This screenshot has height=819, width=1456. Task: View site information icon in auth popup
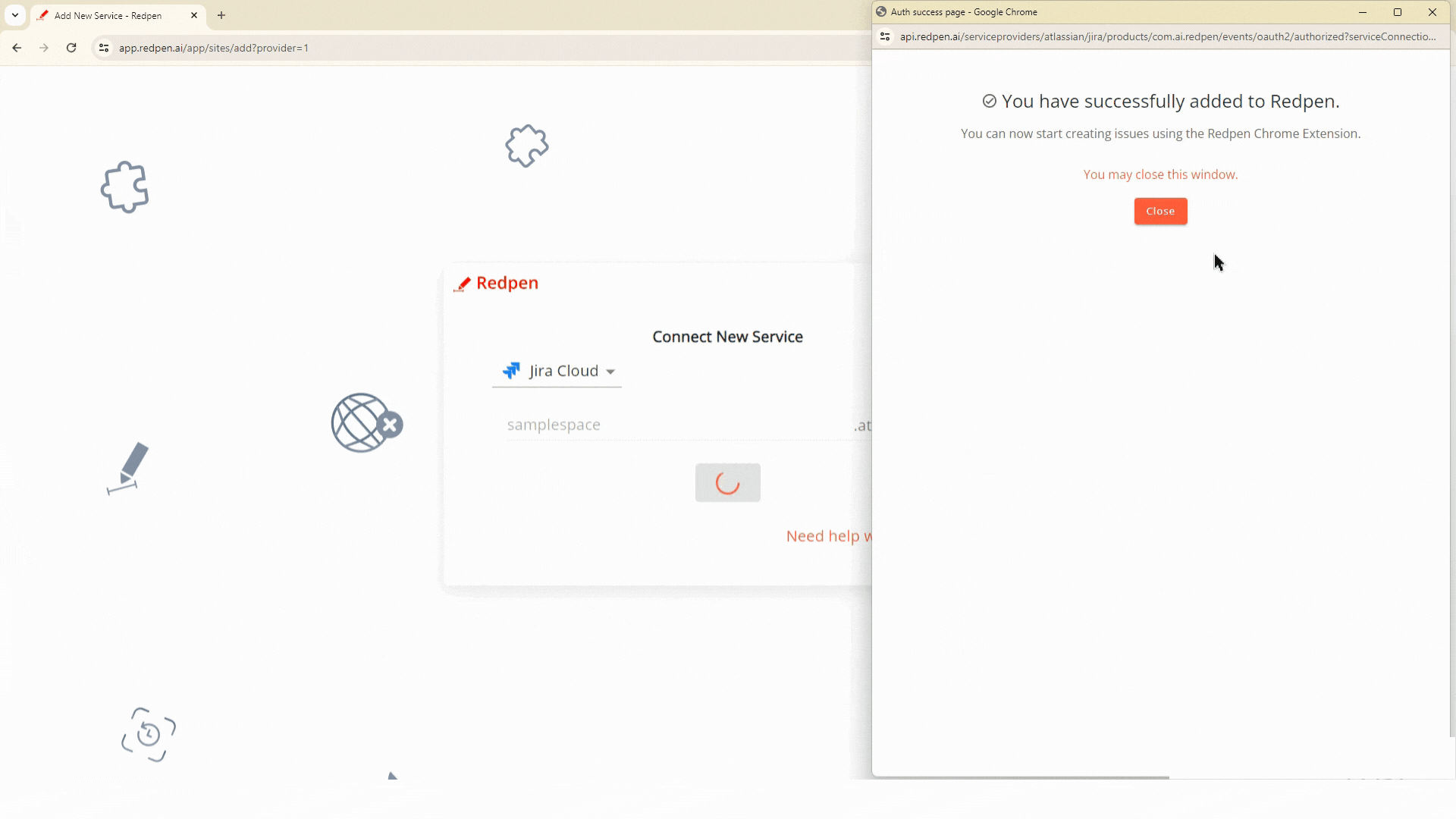[x=885, y=36]
